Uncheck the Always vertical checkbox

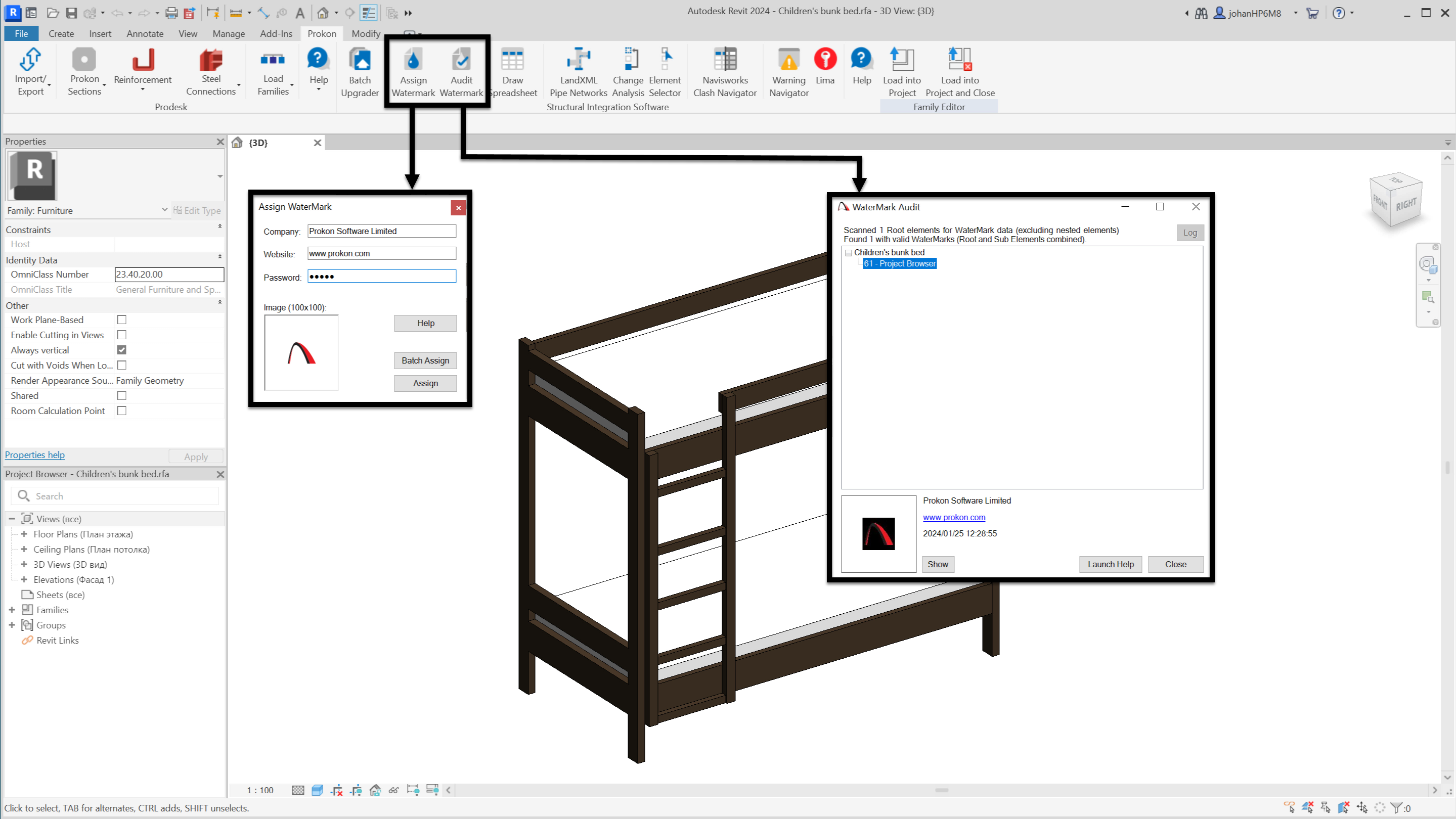coord(121,350)
